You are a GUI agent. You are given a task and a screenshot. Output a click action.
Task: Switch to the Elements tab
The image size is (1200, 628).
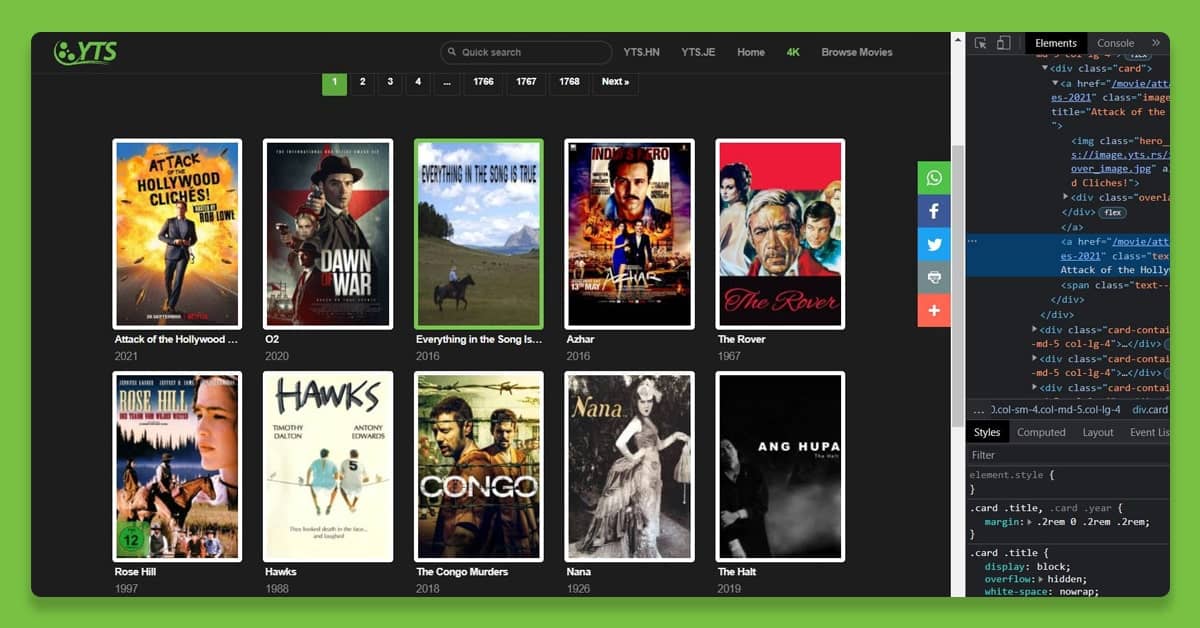tap(1056, 43)
